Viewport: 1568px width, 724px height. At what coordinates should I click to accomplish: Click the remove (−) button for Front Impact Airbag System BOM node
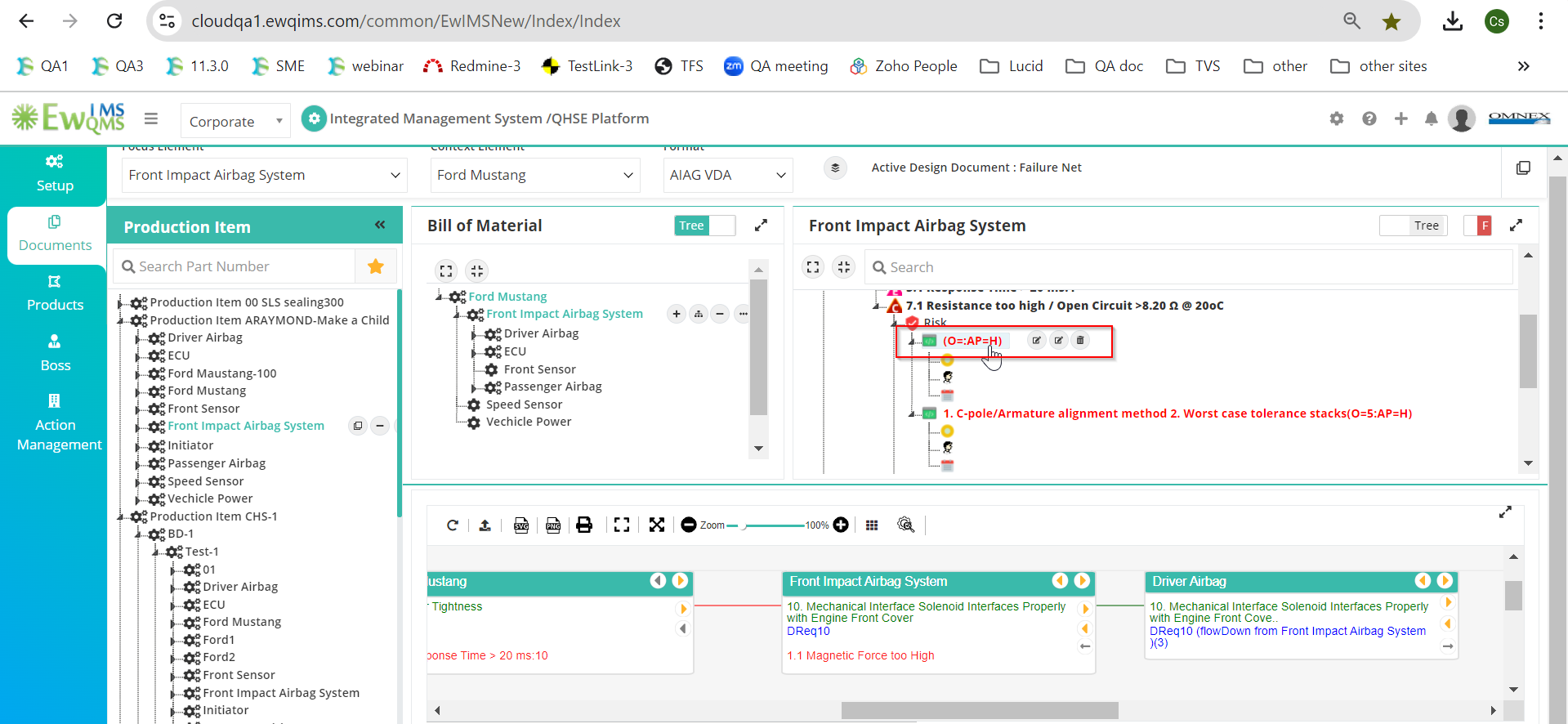pyautogui.click(x=720, y=314)
